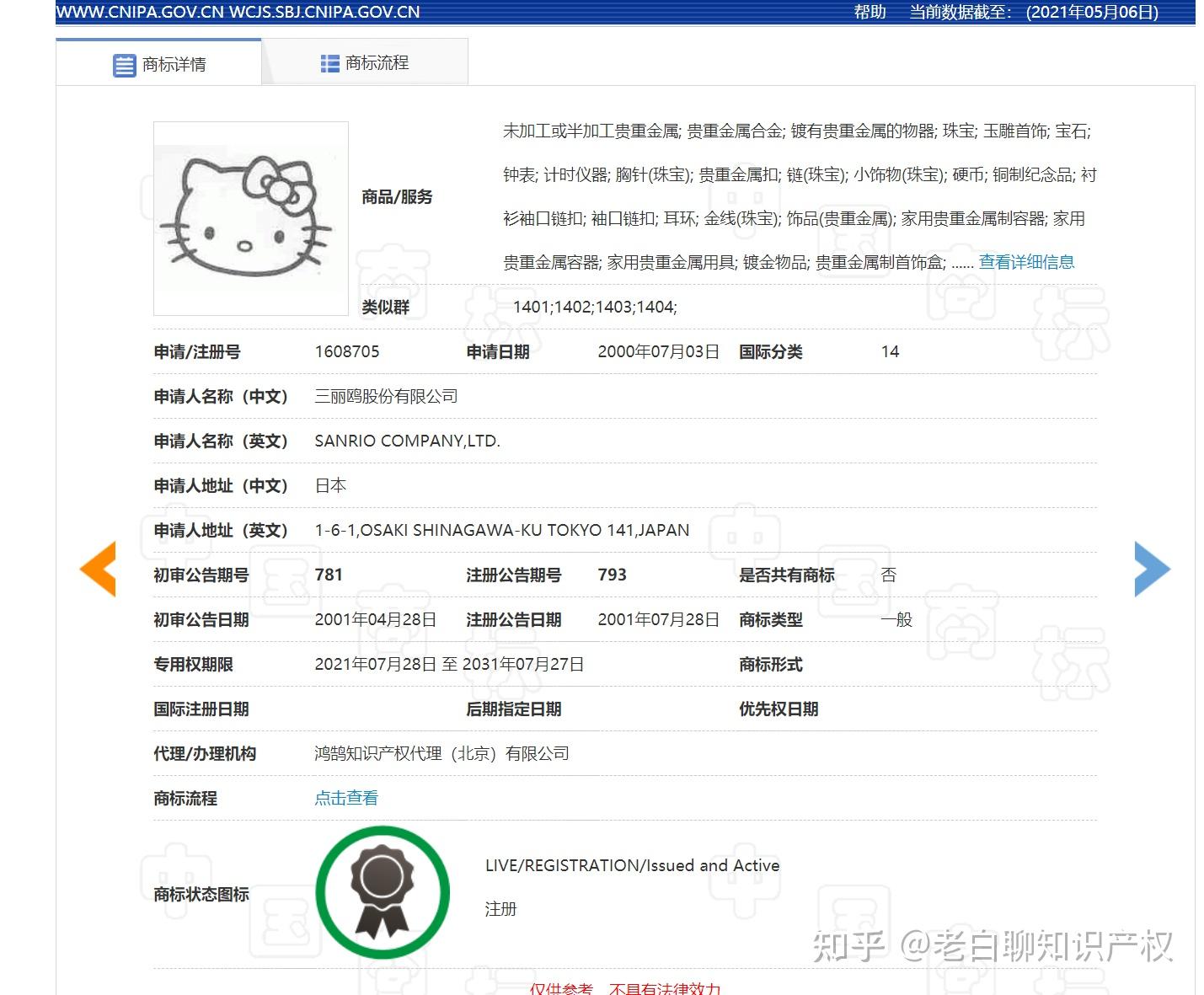Click the 商标流程 tab icon
This screenshot has height=995, width=1204.
[329, 63]
